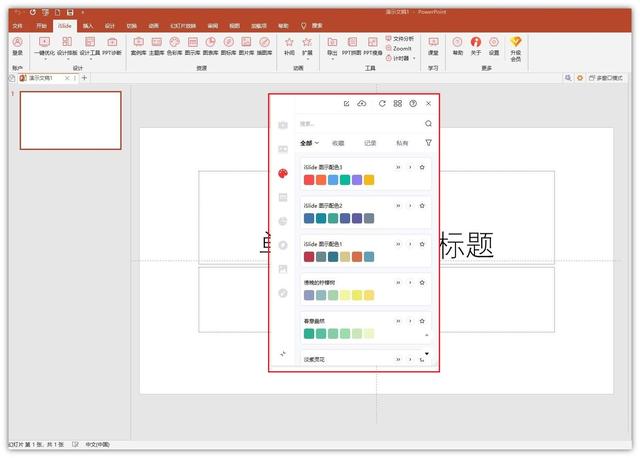The width and height of the screenshot is (640, 458).
Task: Select slide 1 thumbnail
Action: (71, 120)
